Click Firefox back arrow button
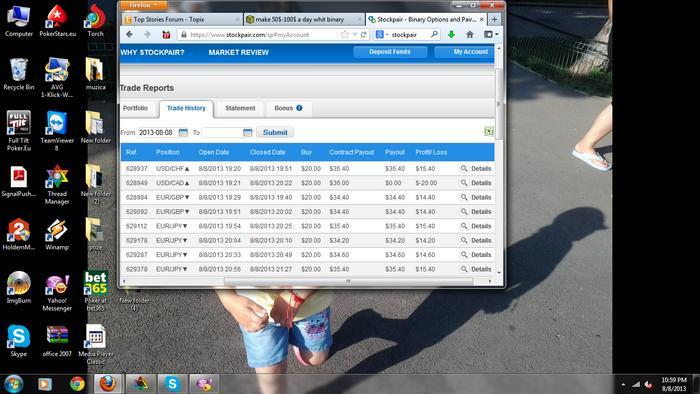Screen dimensions: 700x394 click(x=129, y=34)
